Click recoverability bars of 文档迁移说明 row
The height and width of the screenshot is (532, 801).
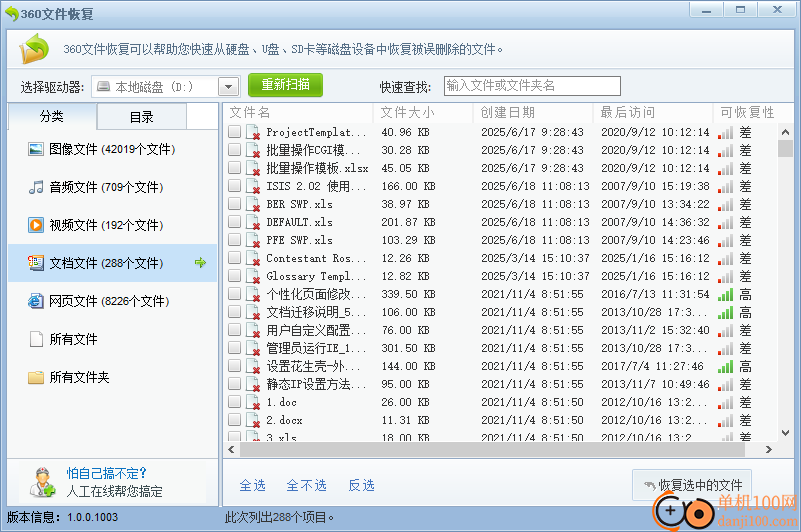click(725, 313)
